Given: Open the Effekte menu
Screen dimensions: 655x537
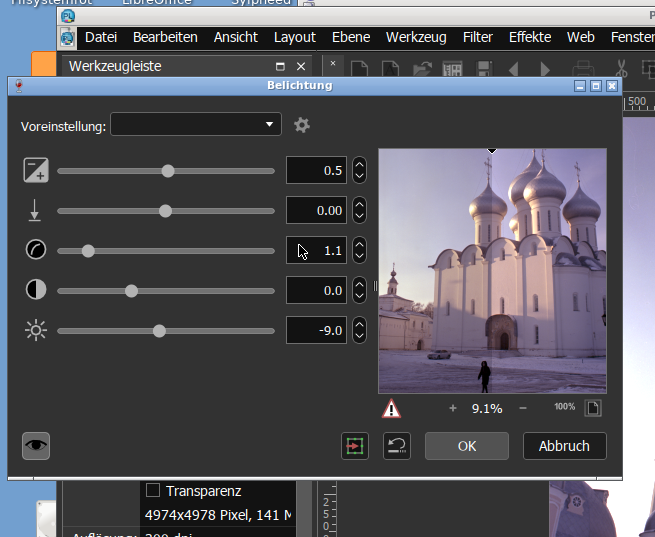Looking at the screenshot, I should pos(530,37).
